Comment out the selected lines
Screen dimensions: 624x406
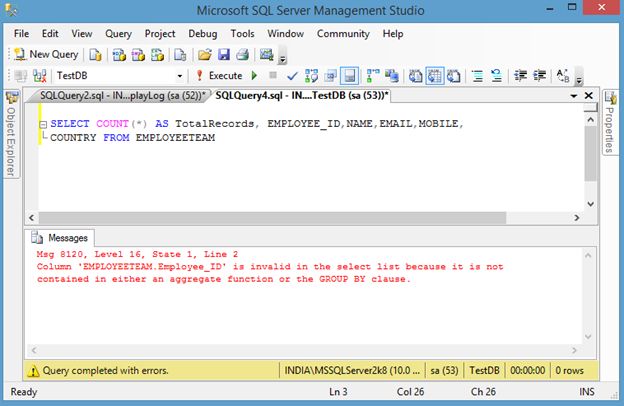coord(477,76)
